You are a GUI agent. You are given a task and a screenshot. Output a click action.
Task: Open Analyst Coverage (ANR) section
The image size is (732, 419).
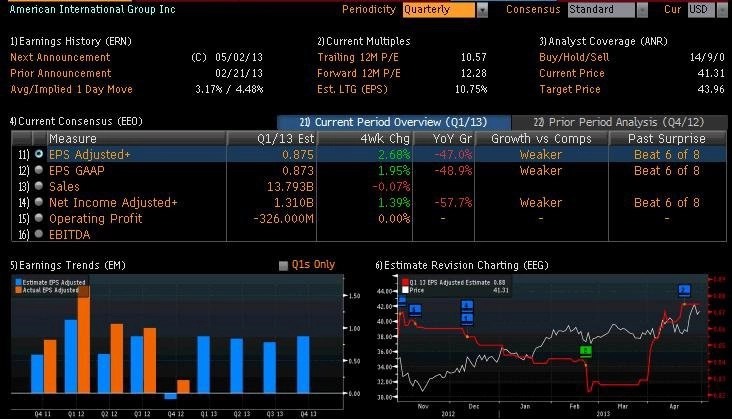tap(603, 41)
